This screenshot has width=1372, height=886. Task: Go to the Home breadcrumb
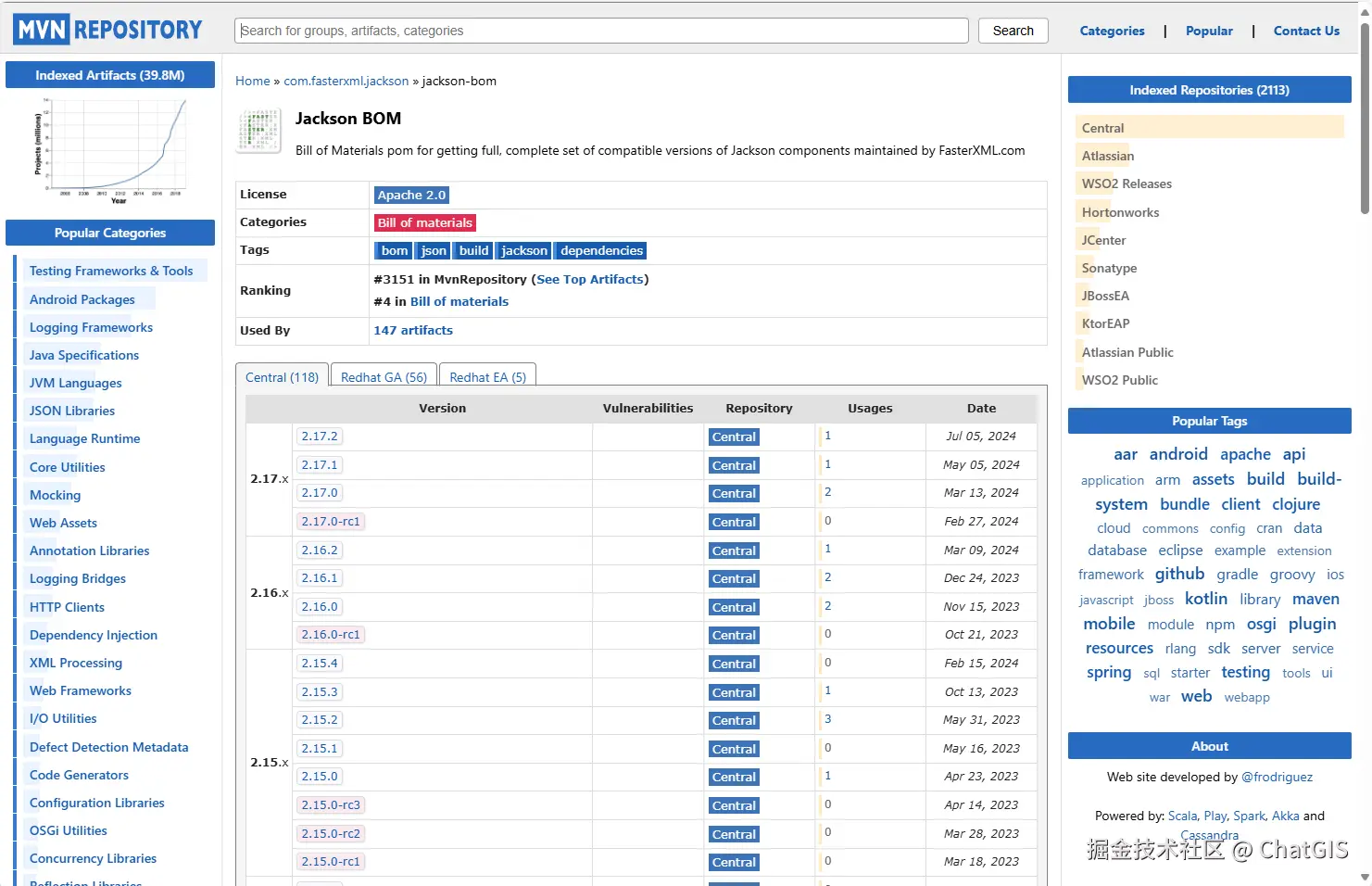(x=253, y=82)
